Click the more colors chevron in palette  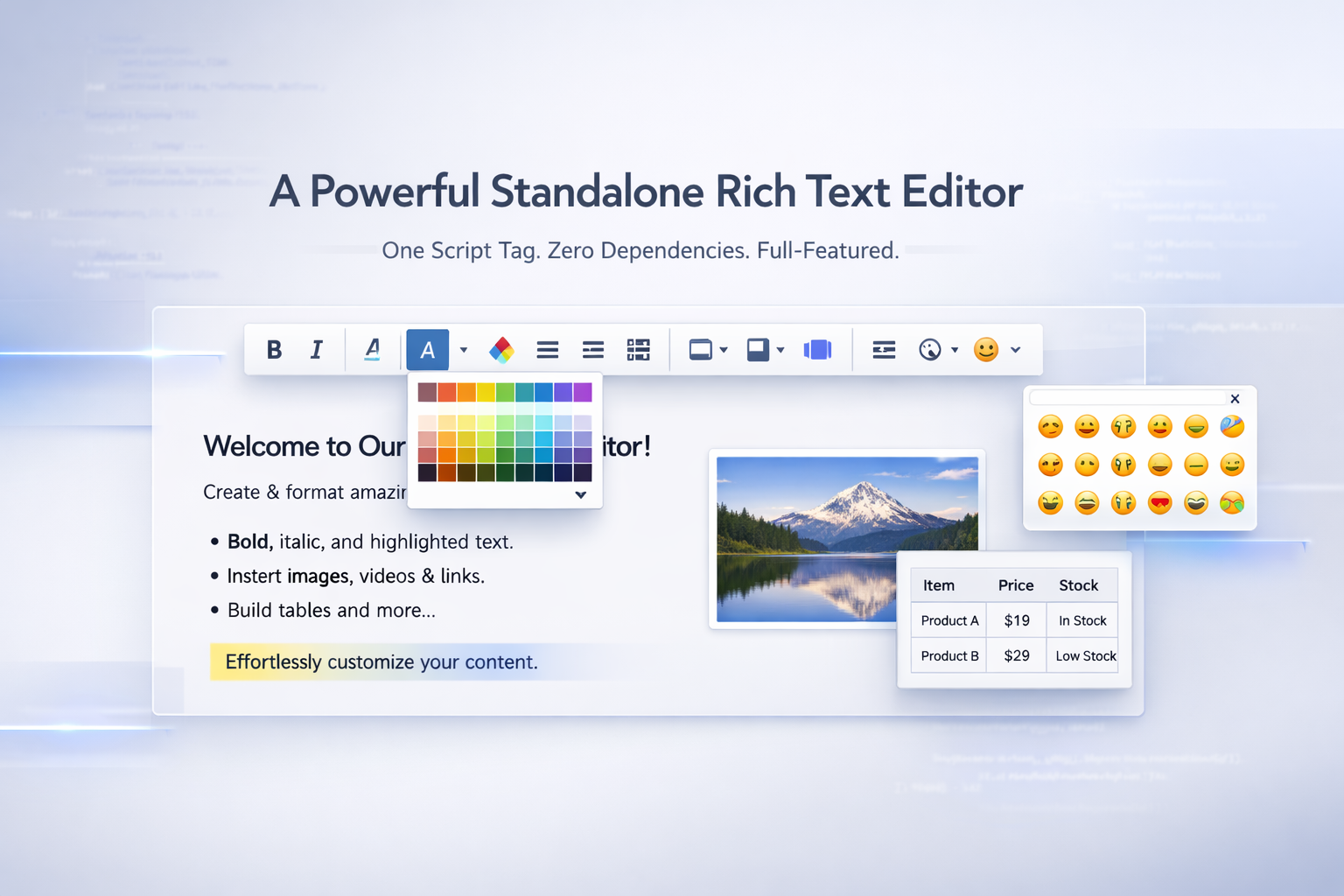coord(580,494)
